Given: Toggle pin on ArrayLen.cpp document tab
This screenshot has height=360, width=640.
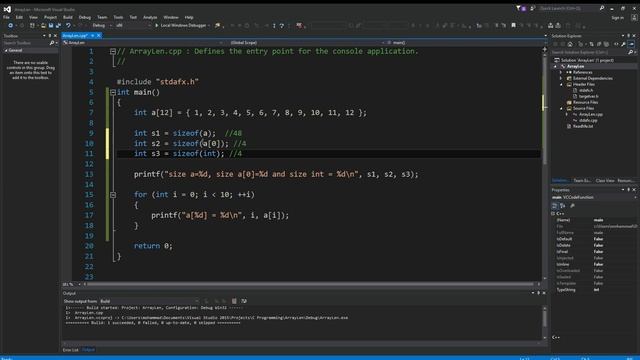Looking at the screenshot, I should click(x=93, y=36).
